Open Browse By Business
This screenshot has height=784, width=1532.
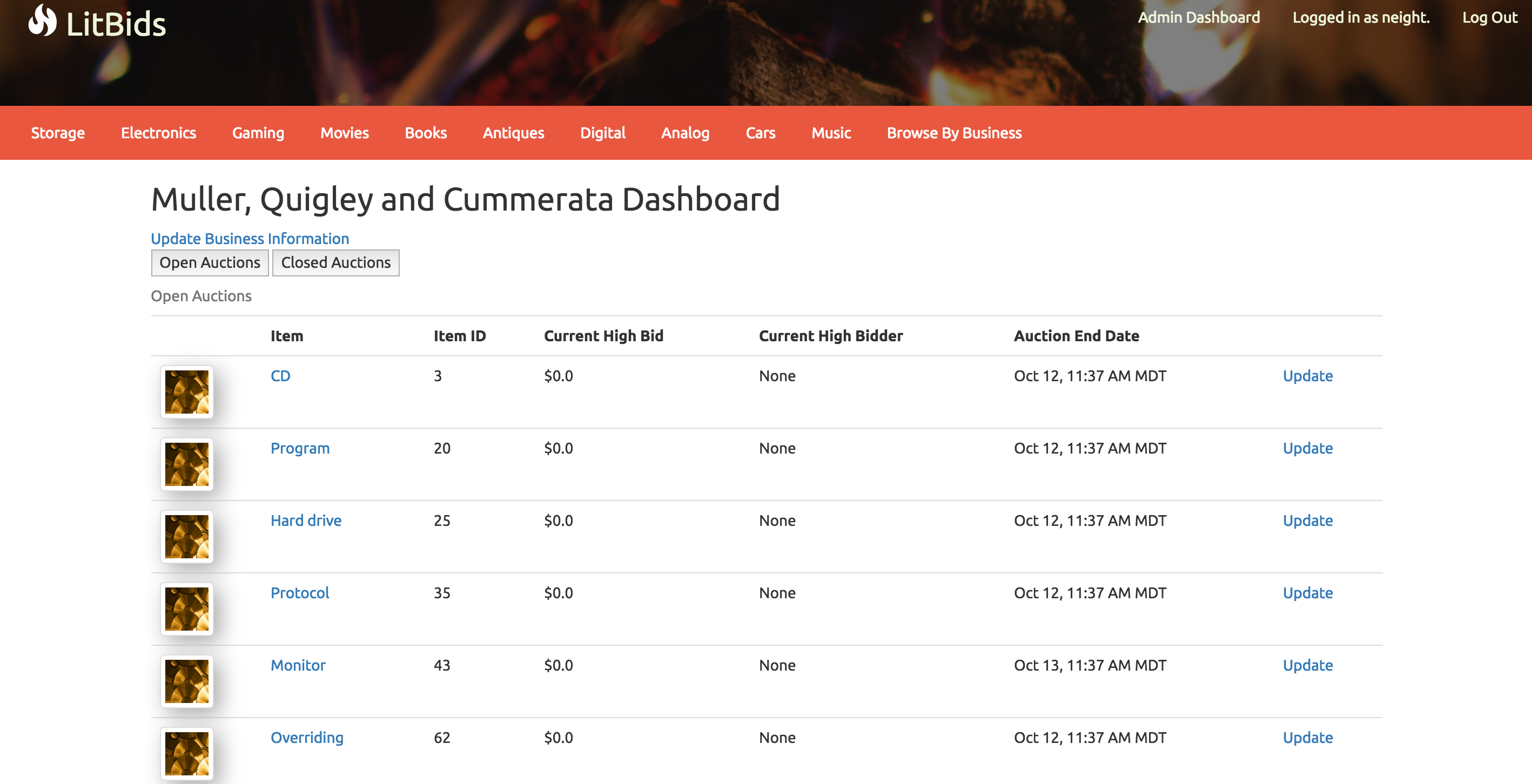click(x=954, y=132)
